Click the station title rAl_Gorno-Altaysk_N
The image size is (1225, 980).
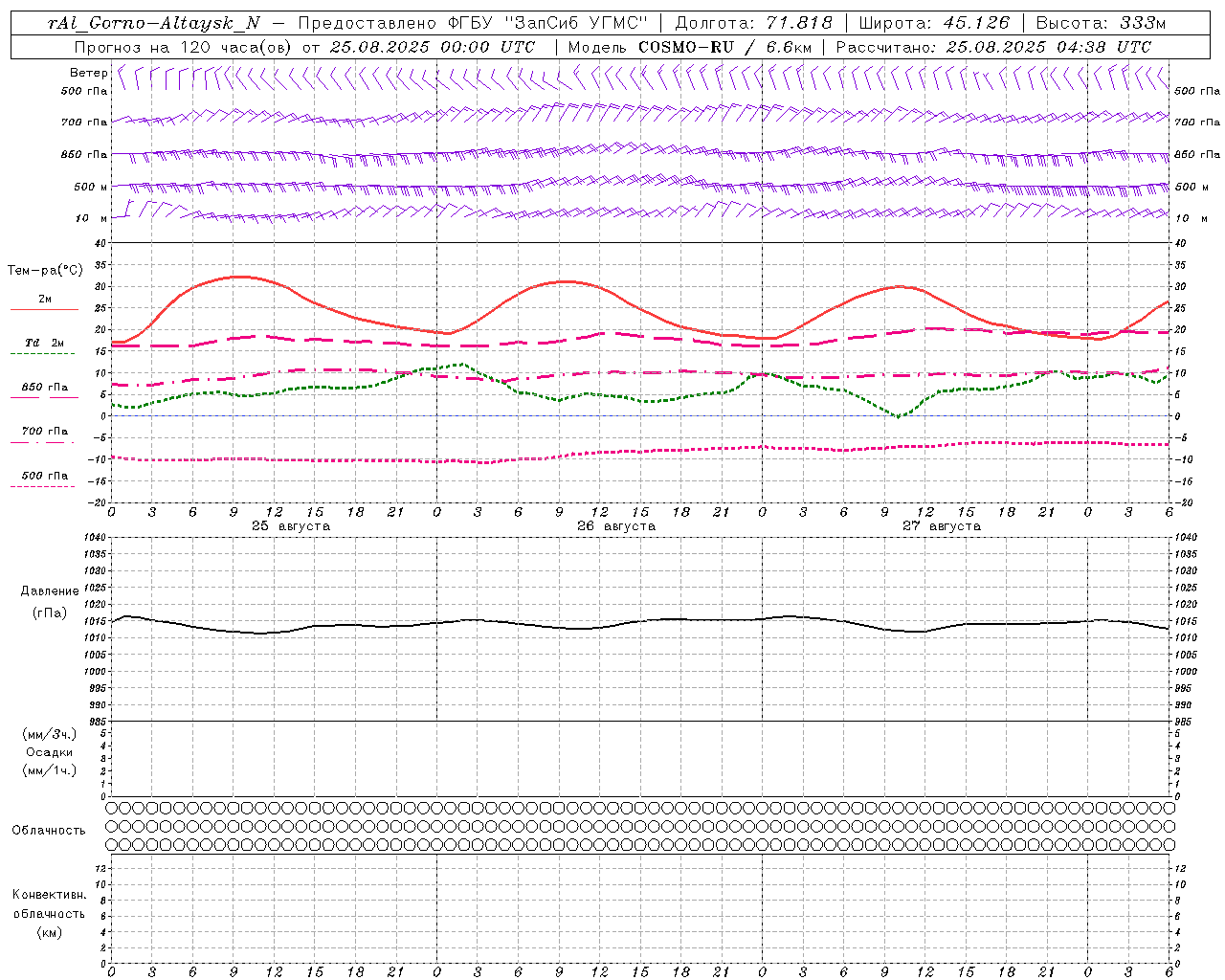click(154, 23)
